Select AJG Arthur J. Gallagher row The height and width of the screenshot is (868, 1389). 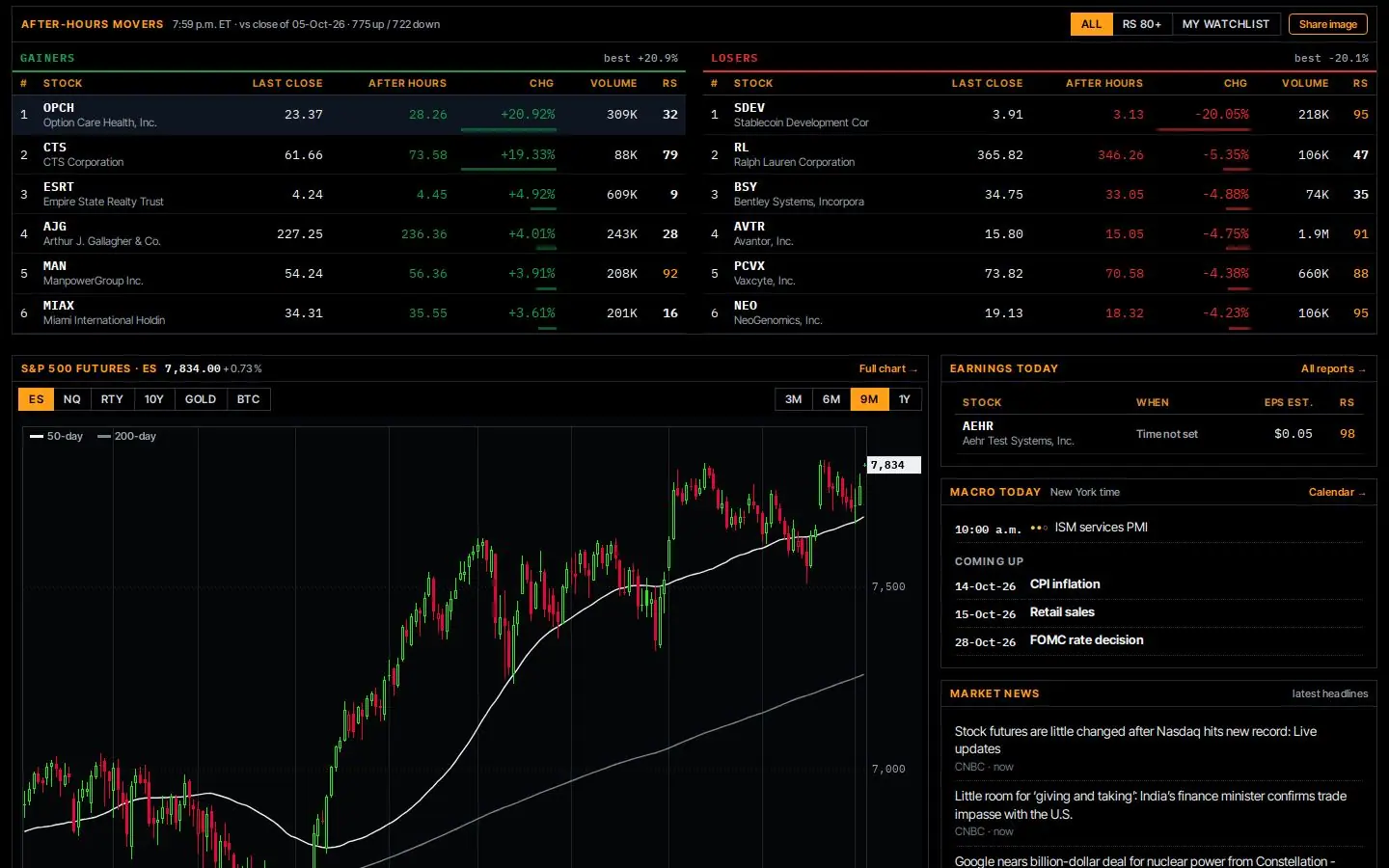point(349,233)
